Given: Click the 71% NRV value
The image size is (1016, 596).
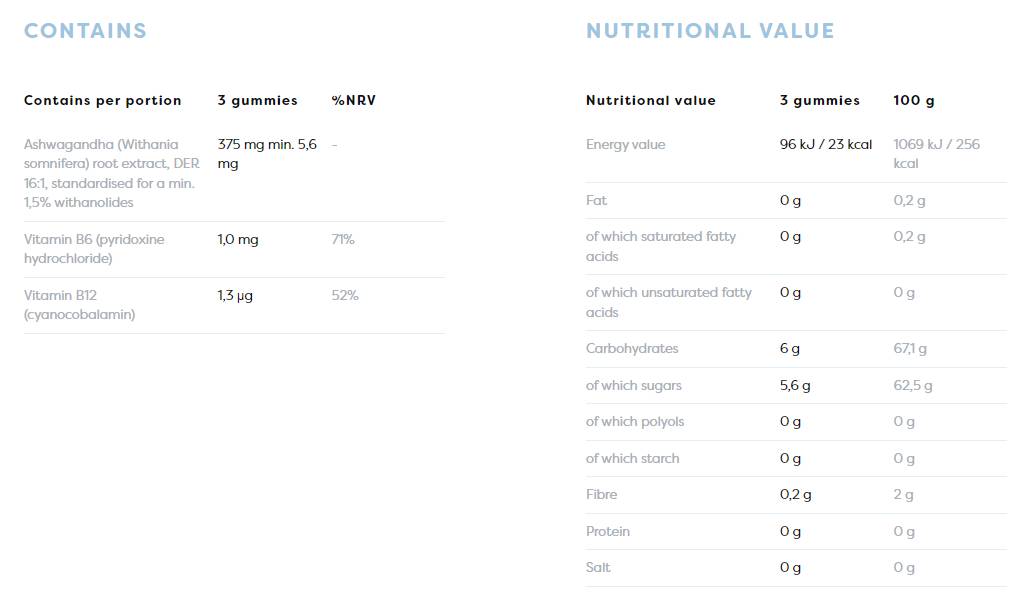Looking at the screenshot, I should point(343,240).
